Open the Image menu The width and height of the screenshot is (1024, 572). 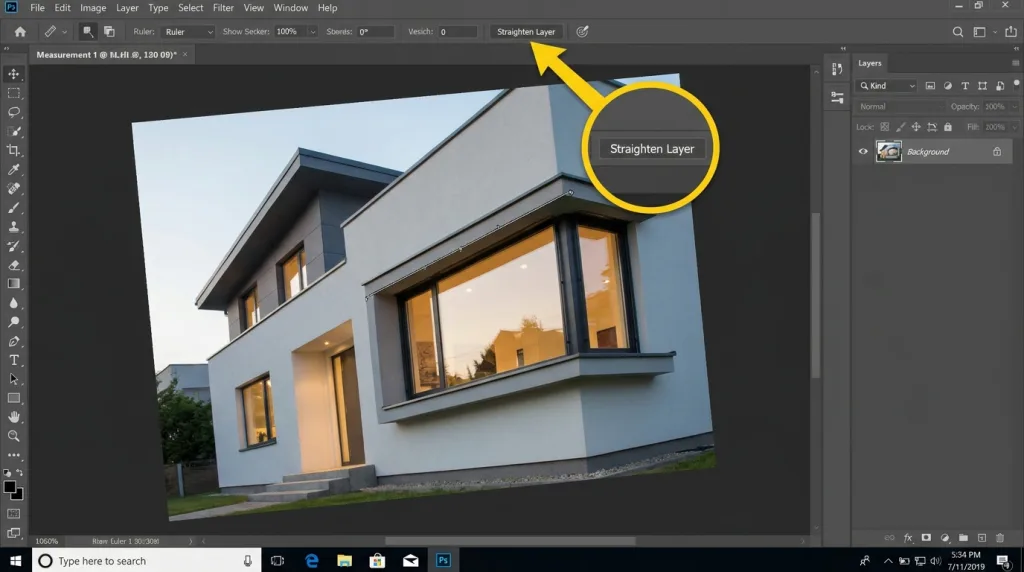click(x=93, y=8)
